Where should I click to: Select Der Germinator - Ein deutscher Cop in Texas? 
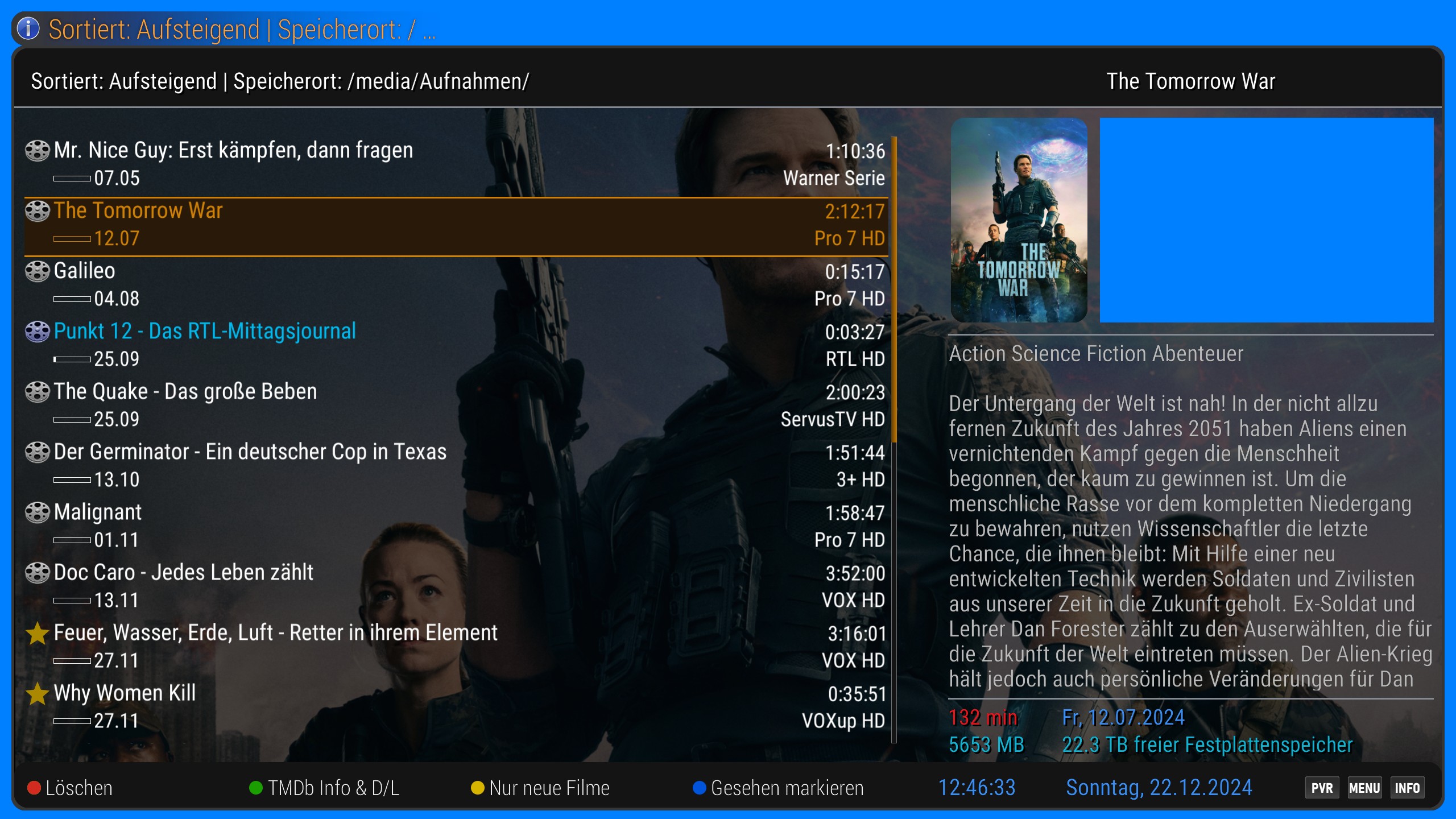[x=250, y=452]
